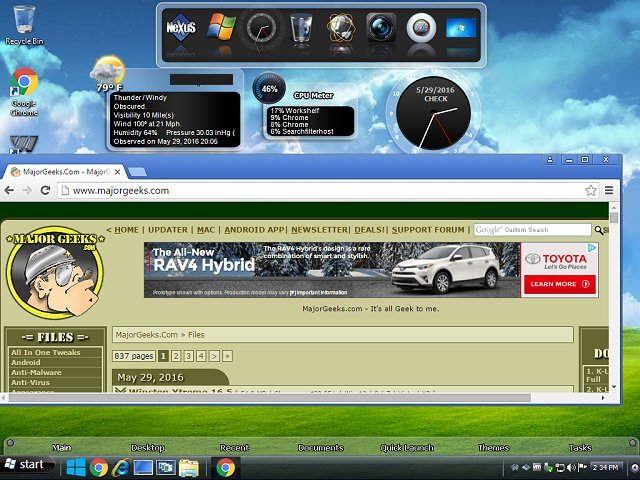Open the SUPPORT FORUM link
640x480 pixels.
pos(428,230)
